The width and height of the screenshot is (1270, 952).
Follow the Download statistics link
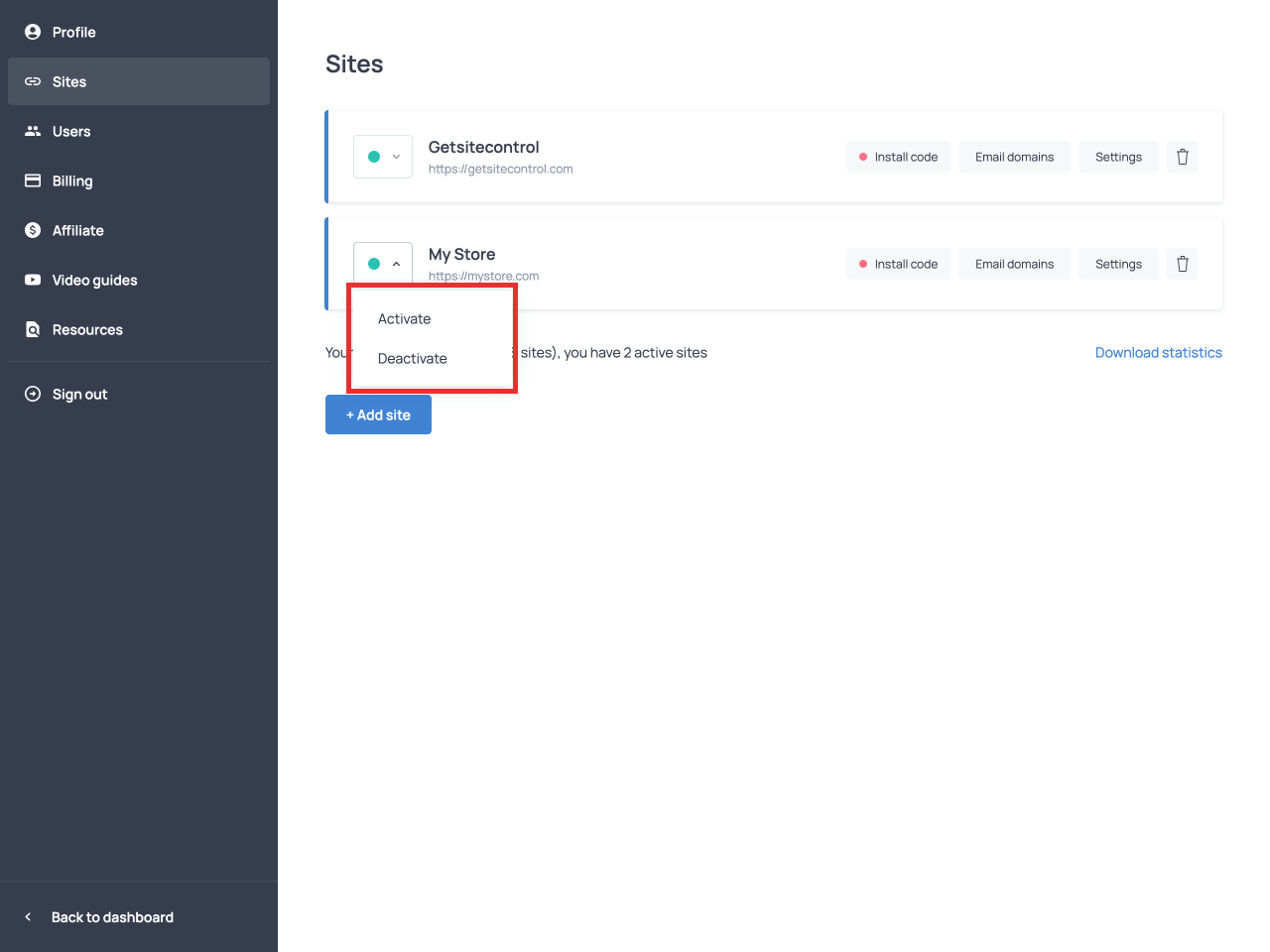[x=1158, y=353]
